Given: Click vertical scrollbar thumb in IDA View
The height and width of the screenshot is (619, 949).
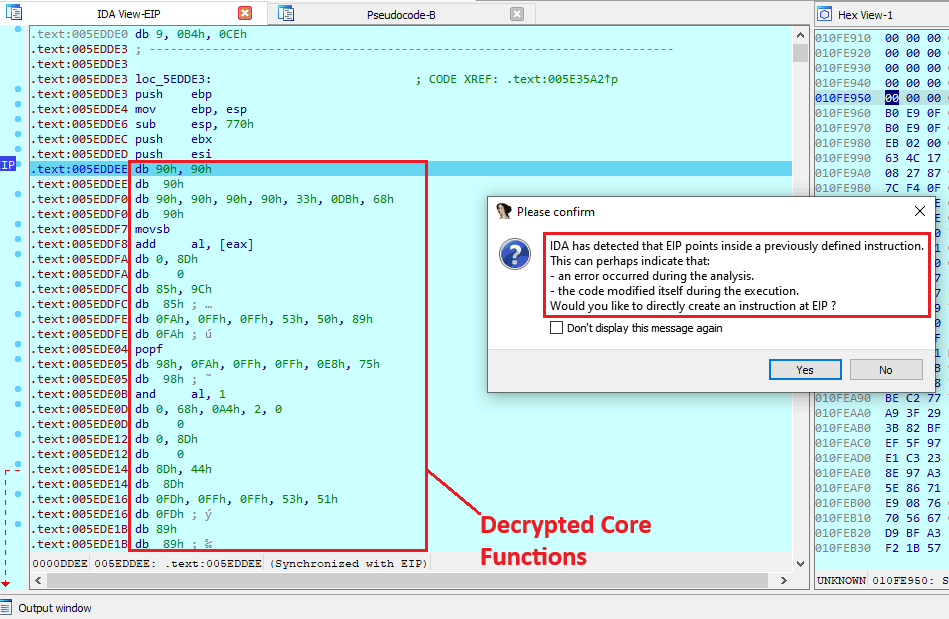Looking at the screenshot, I should (x=800, y=53).
